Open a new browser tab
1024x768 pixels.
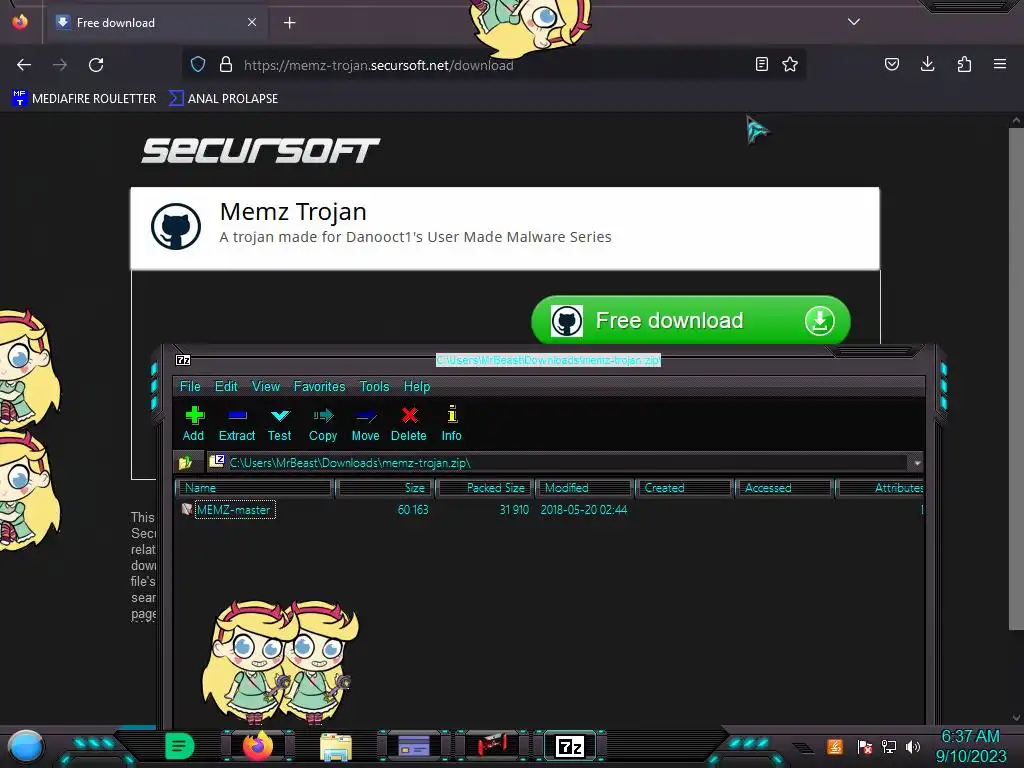[x=289, y=23]
